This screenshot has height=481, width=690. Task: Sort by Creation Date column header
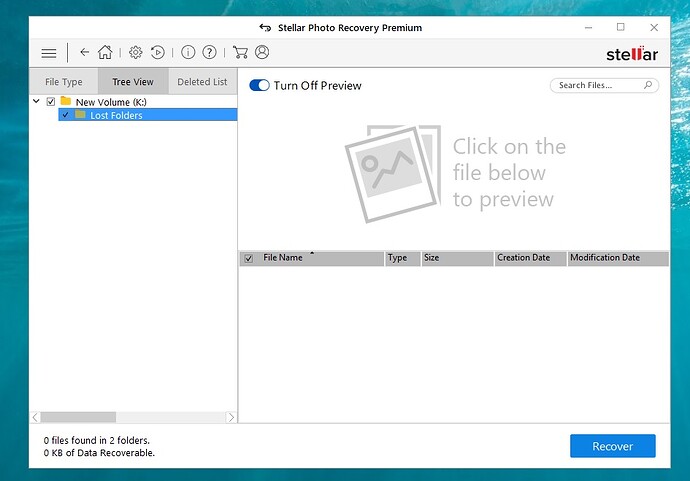click(x=530, y=258)
